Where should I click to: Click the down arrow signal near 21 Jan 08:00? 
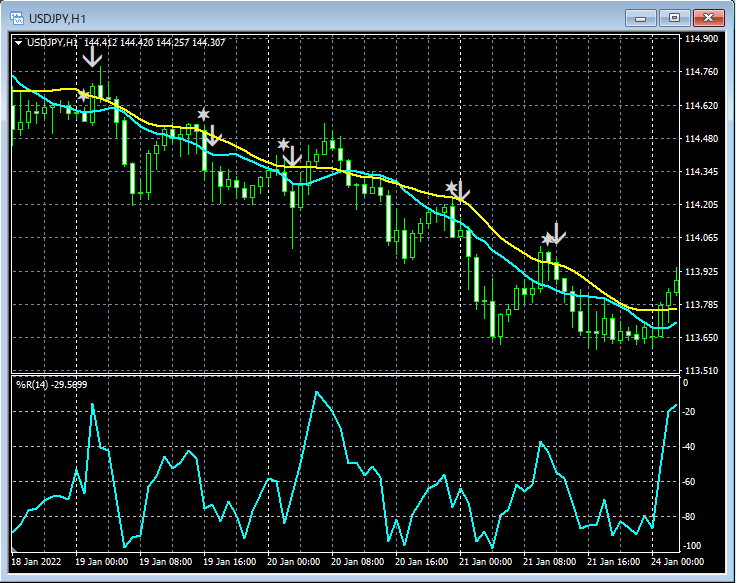(557, 234)
